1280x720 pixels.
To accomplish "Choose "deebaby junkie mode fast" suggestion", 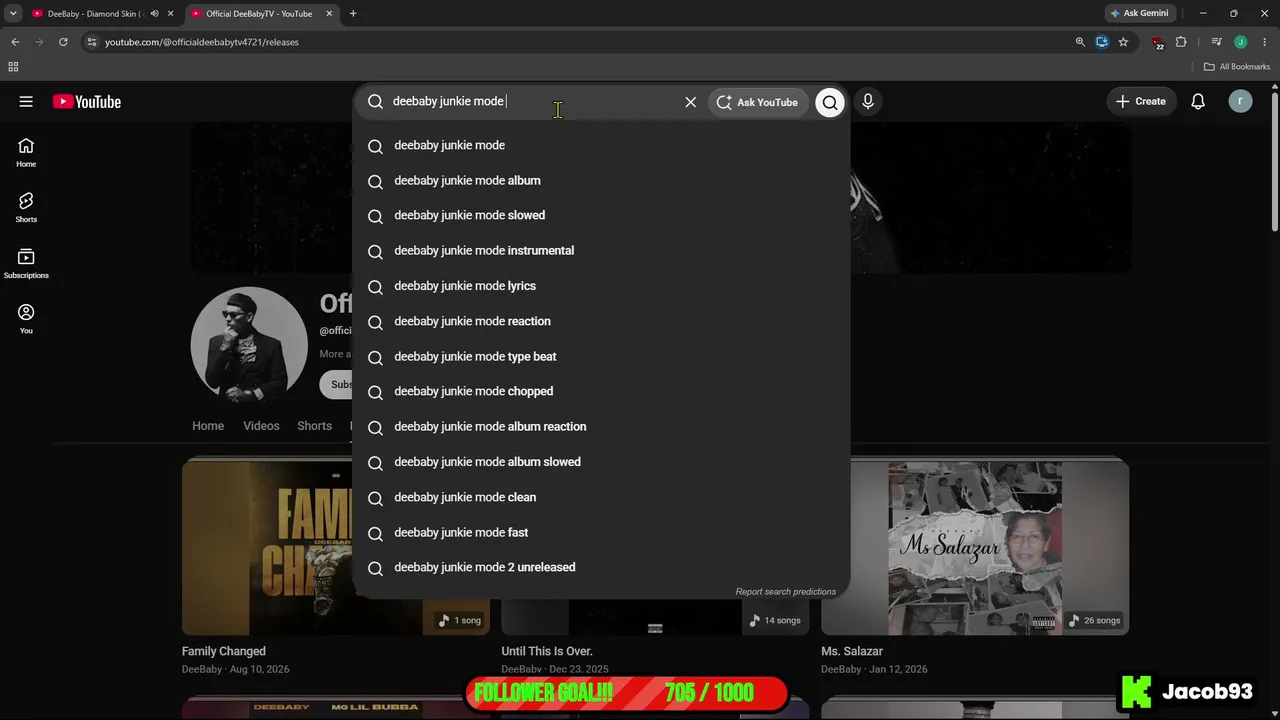I will point(601,532).
